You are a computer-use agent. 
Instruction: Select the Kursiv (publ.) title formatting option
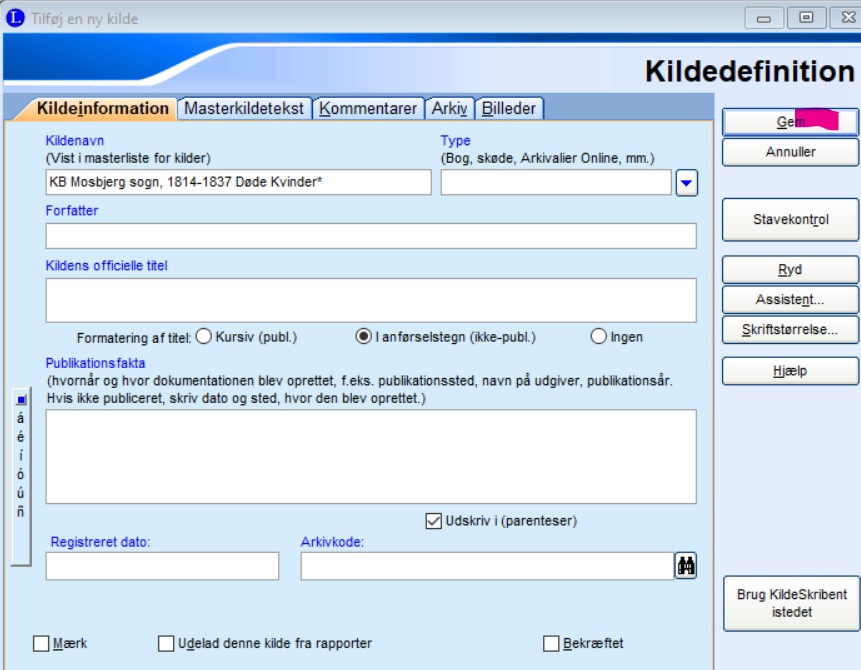coord(204,336)
